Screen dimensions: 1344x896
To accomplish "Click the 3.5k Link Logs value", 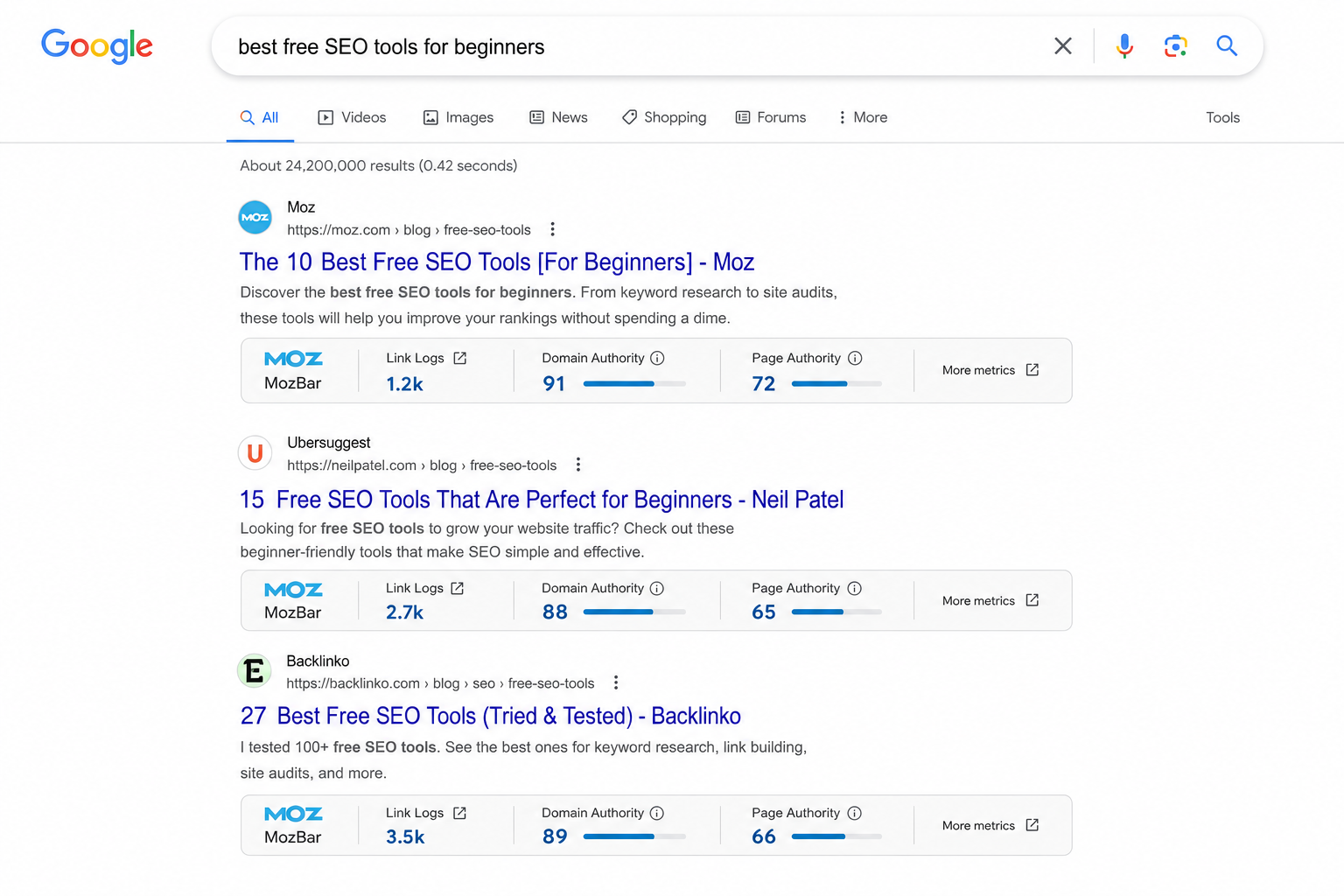I will (x=405, y=836).
